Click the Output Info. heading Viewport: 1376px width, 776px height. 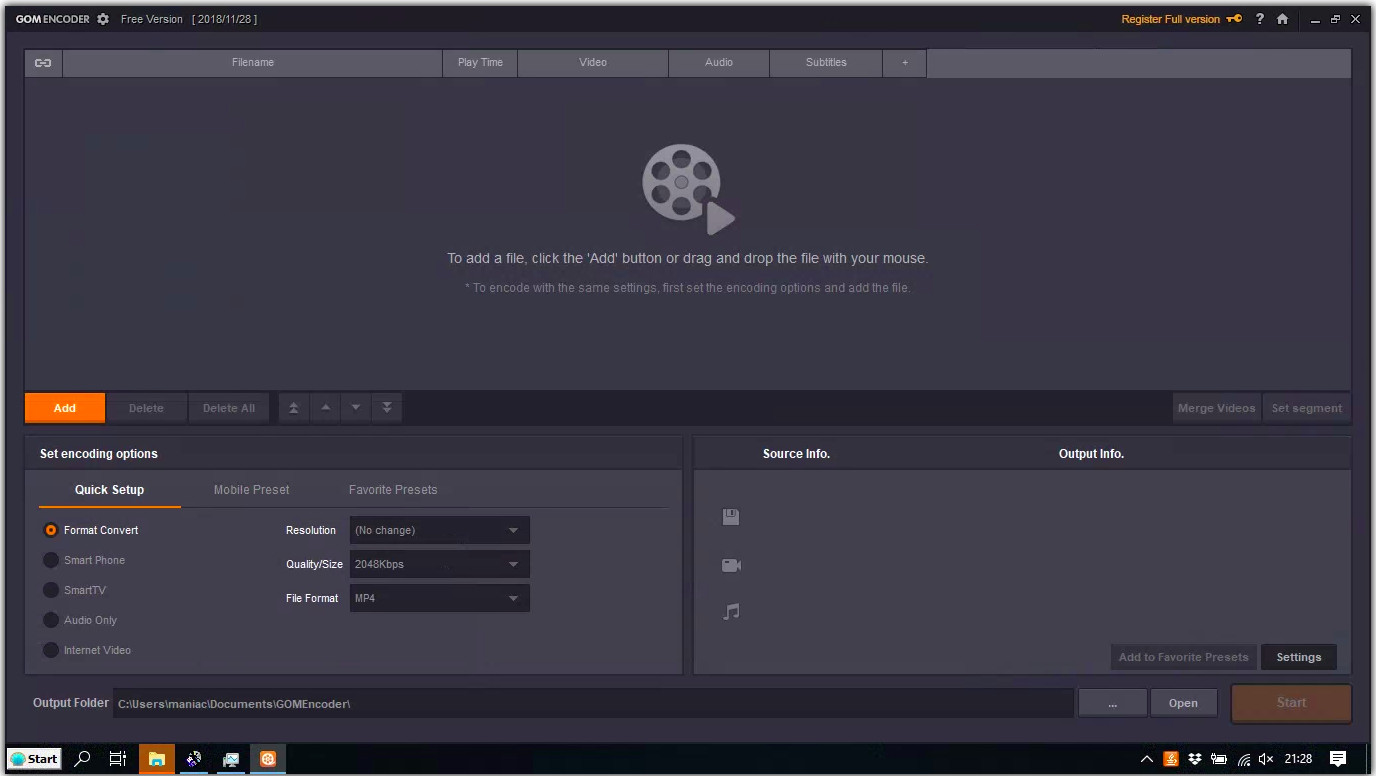click(x=1091, y=454)
